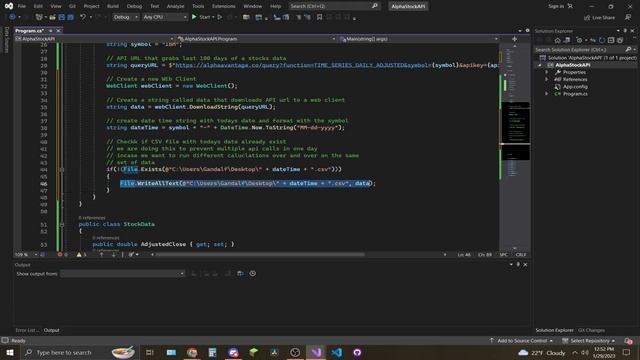The image size is (640, 360).
Task: Open the Show output from dropdown
Action: point(122,273)
